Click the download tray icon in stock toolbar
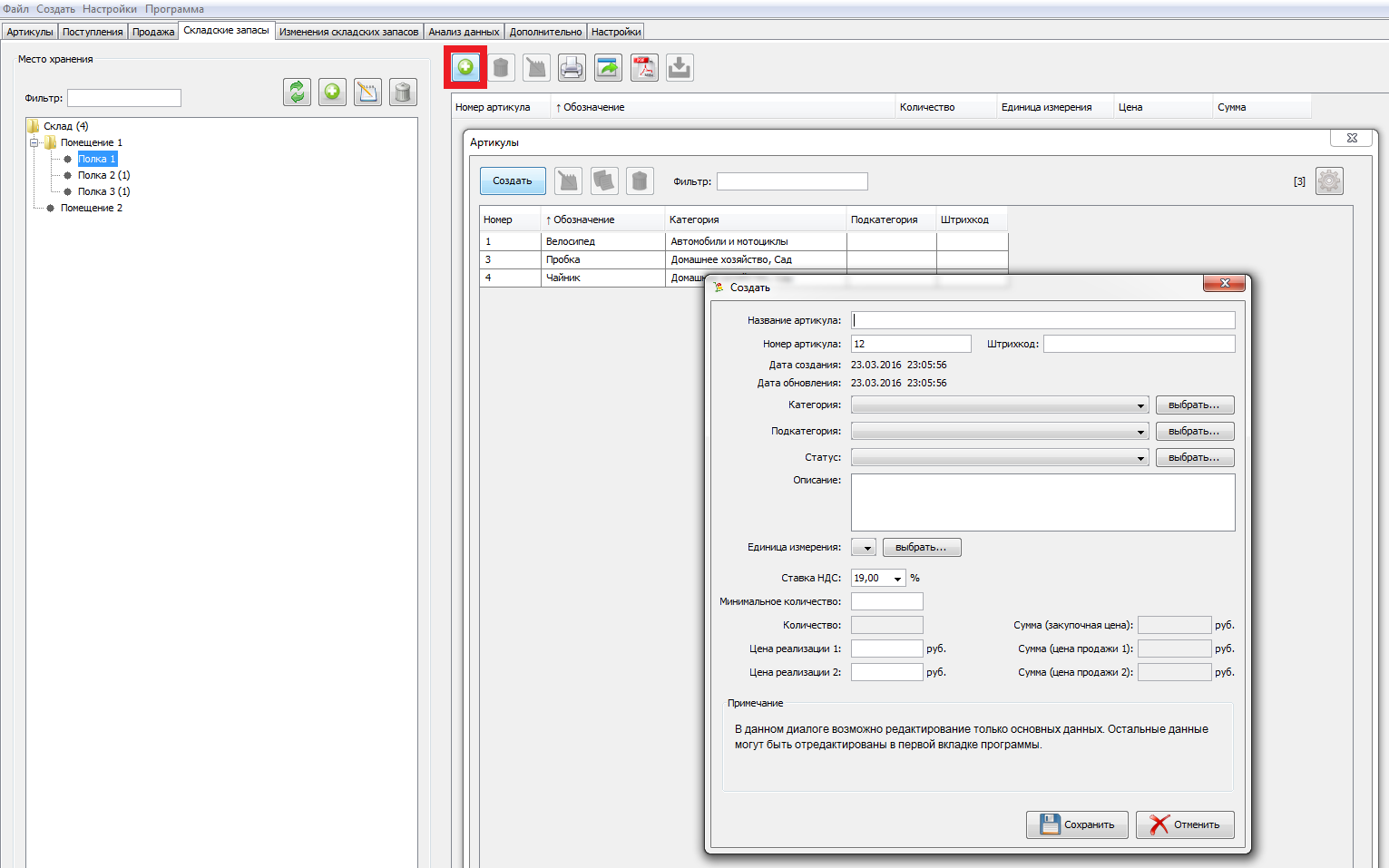 tap(680, 67)
